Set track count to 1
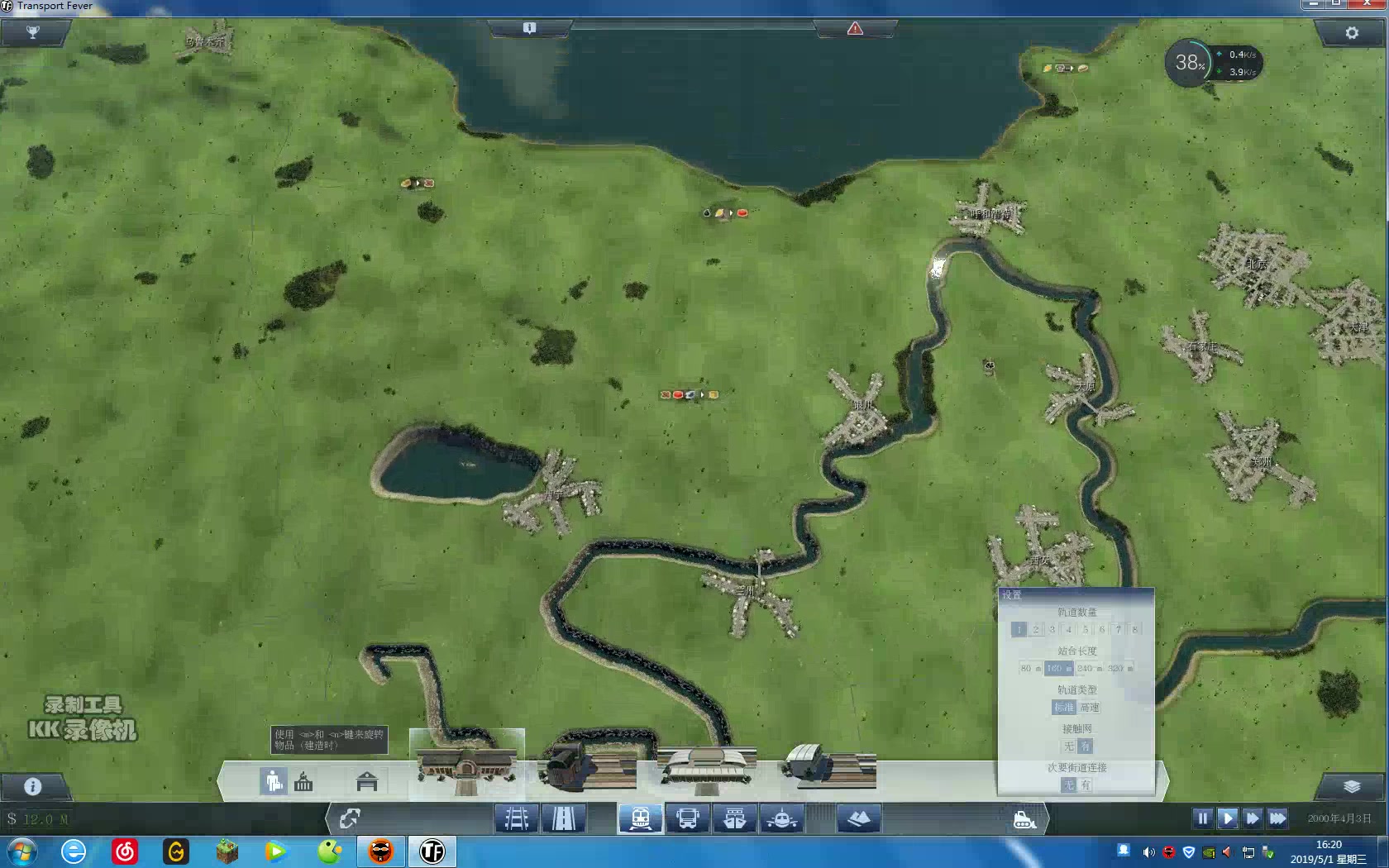Screen dimensions: 1389x868 [x=1019, y=629]
